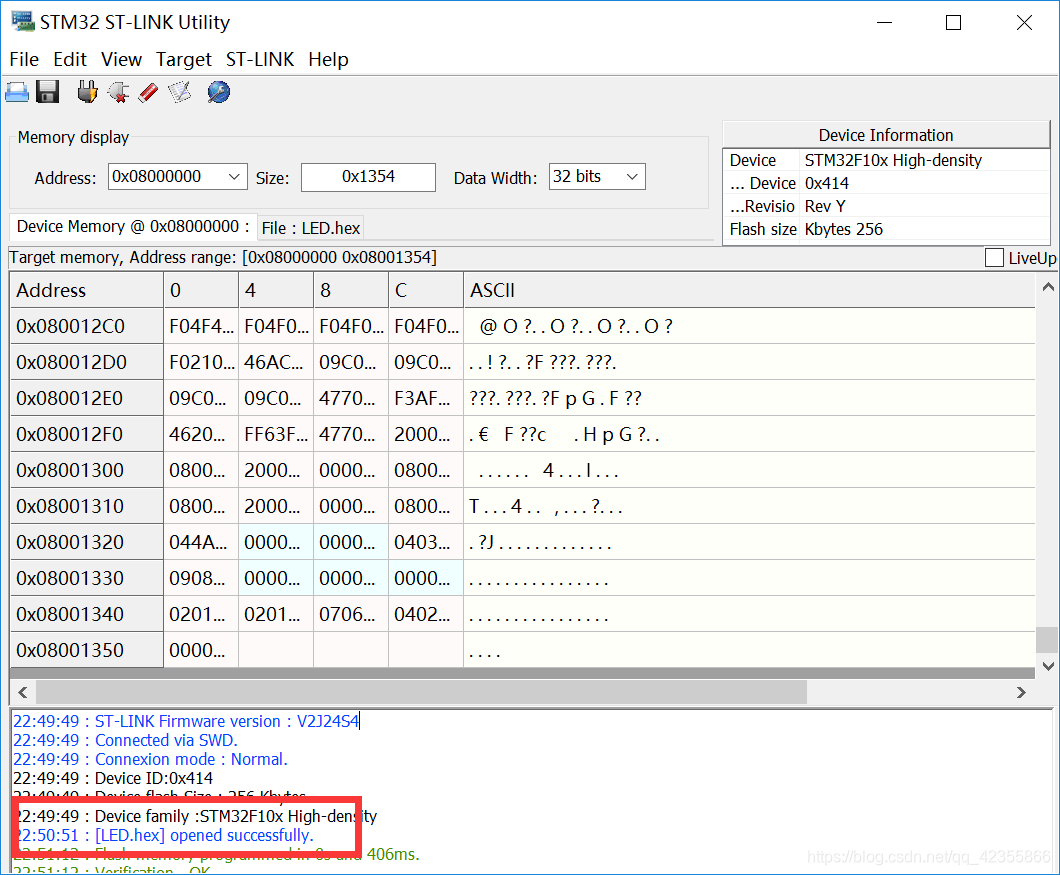Click the column header labeled 8
This screenshot has height=875, width=1060.
point(351,290)
